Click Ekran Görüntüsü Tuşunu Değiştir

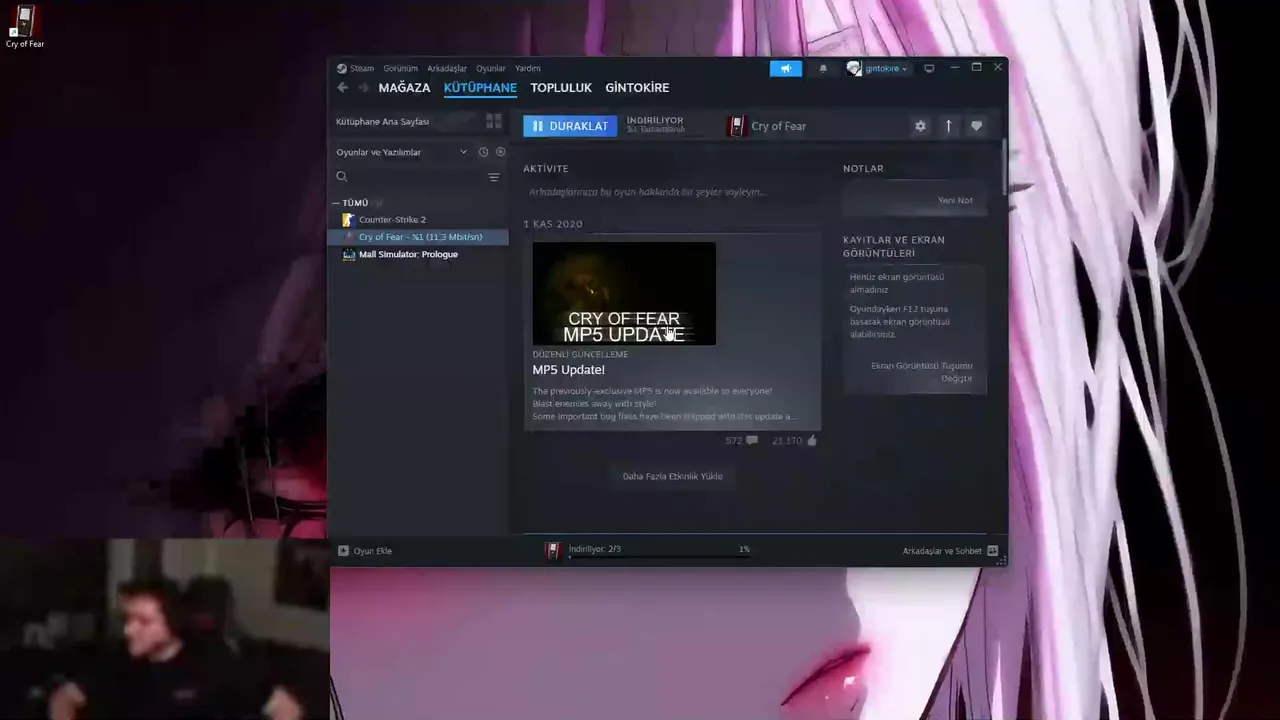coord(921,372)
